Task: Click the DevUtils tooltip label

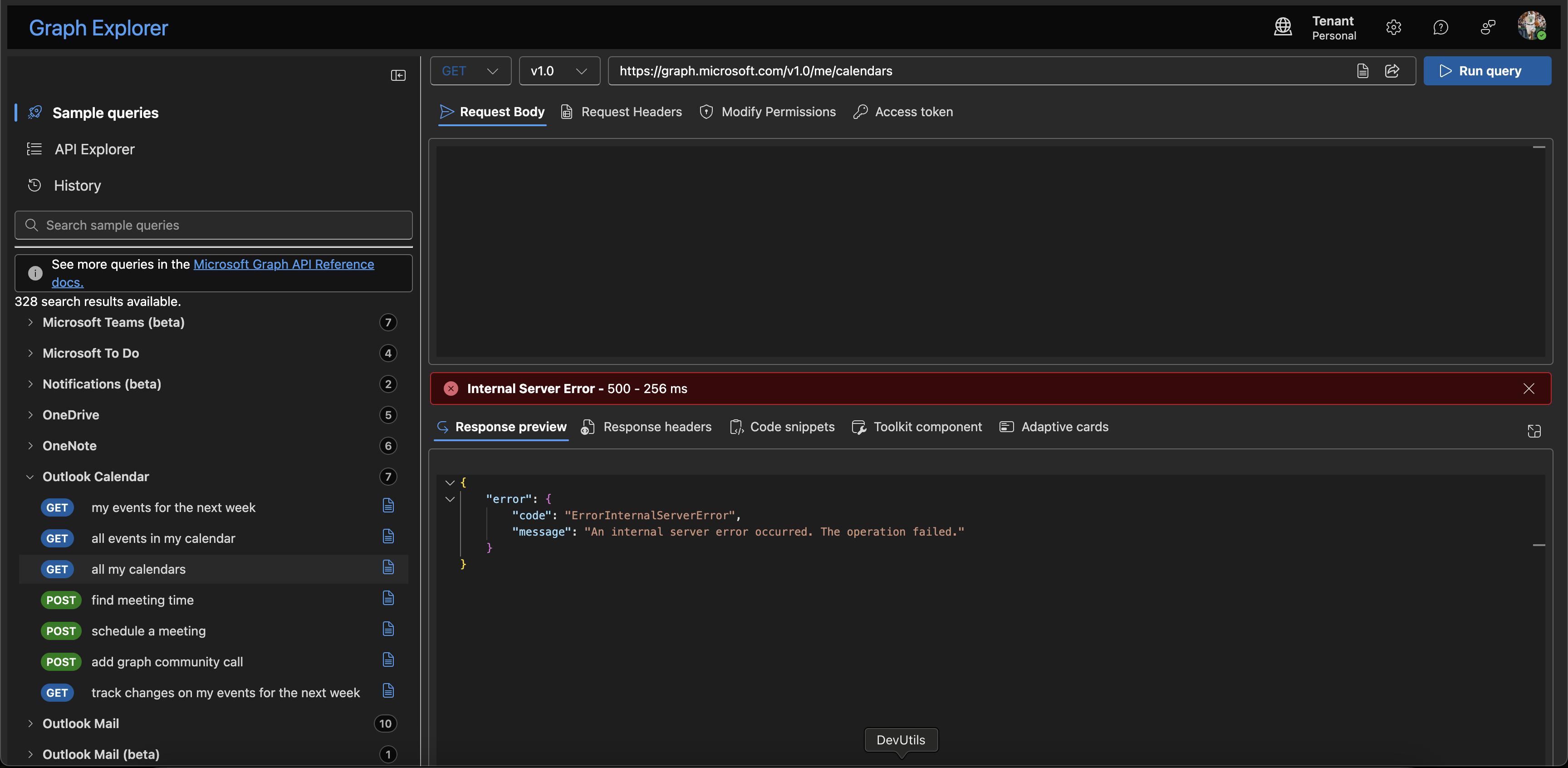Action: 901,740
